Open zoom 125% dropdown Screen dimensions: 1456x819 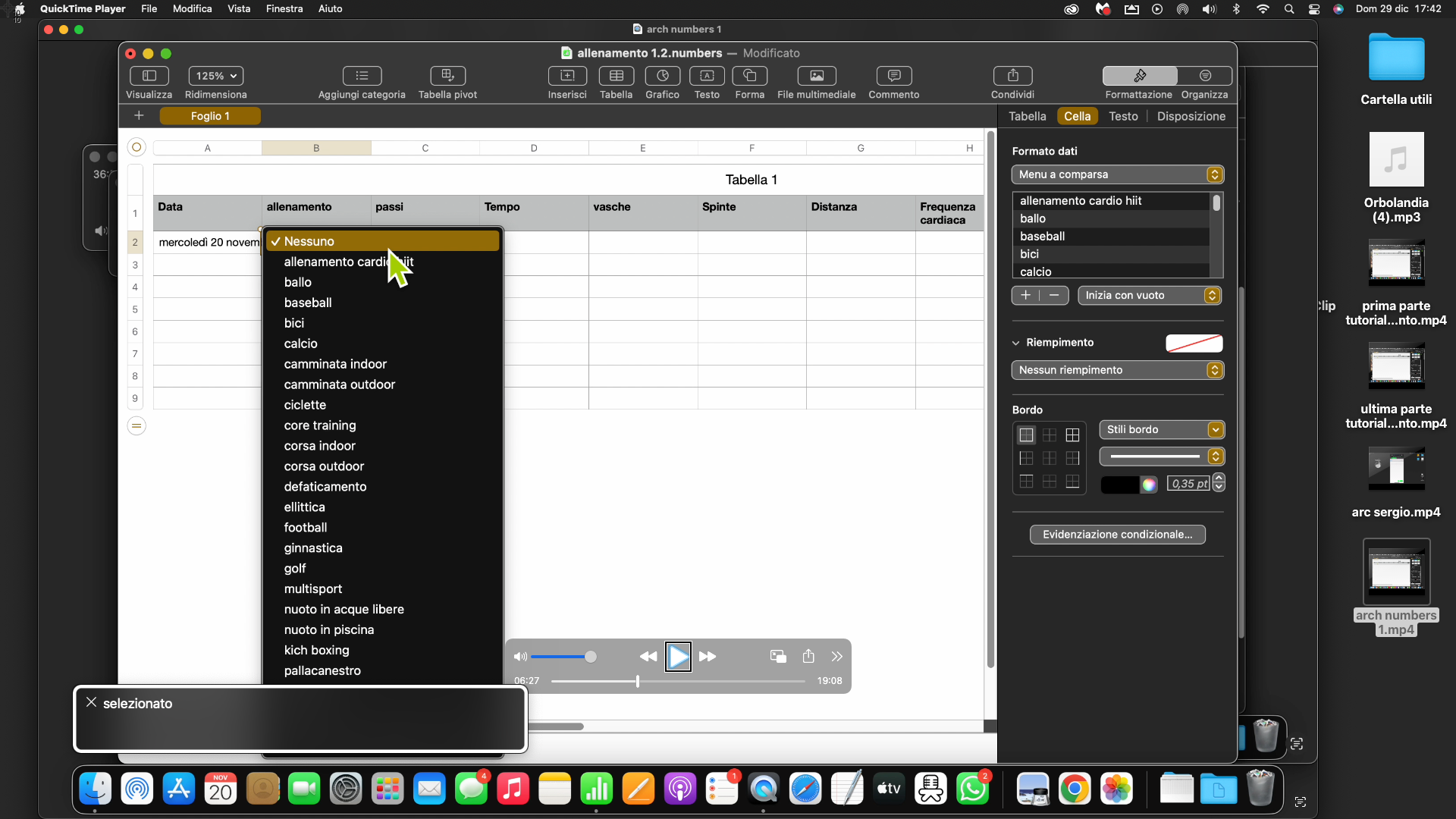(216, 76)
